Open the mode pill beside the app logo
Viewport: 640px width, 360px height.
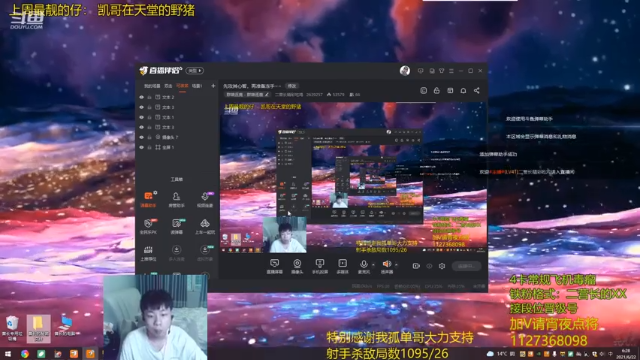point(195,71)
